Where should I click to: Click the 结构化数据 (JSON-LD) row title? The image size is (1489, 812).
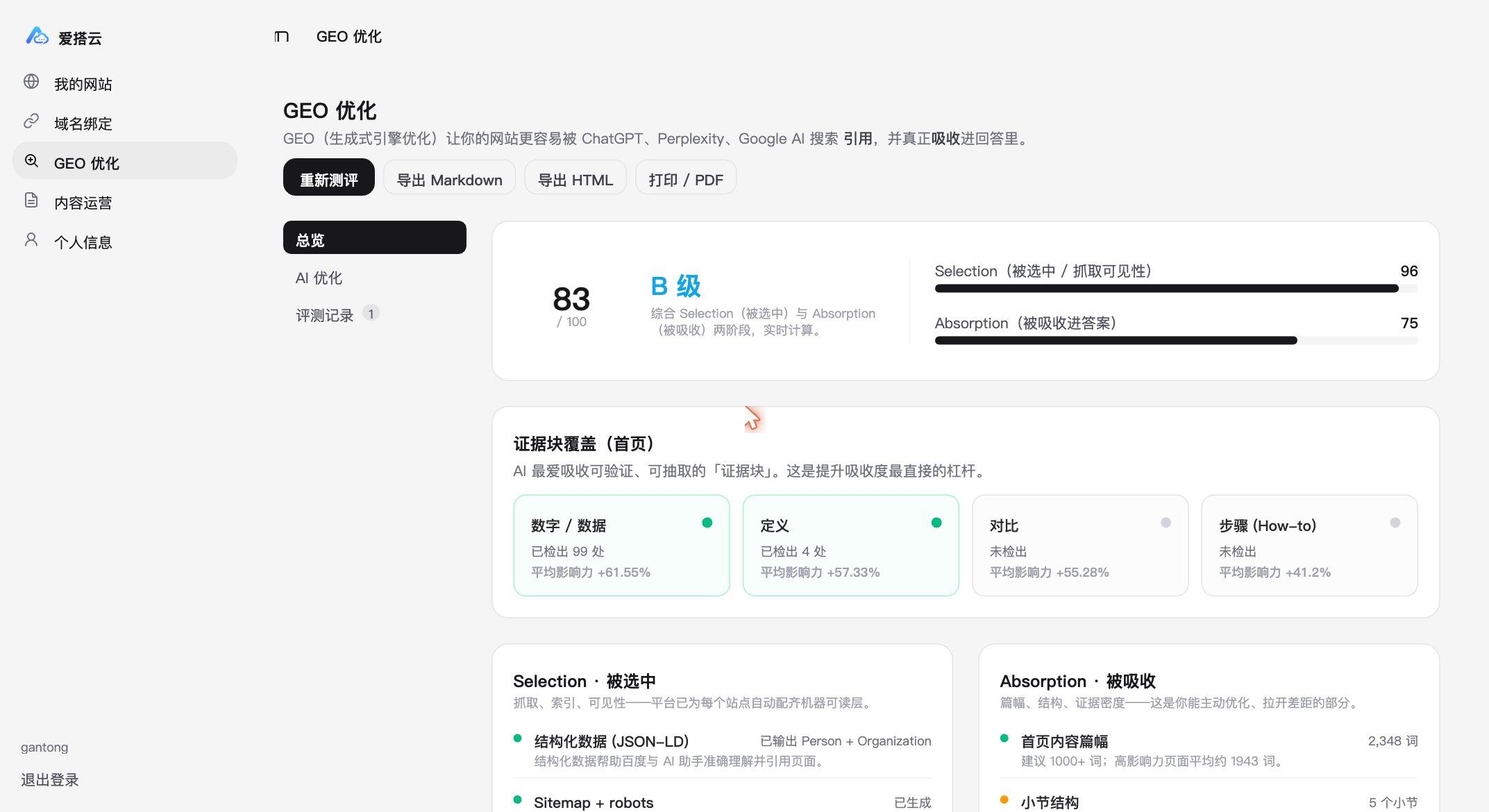pos(611,741)
